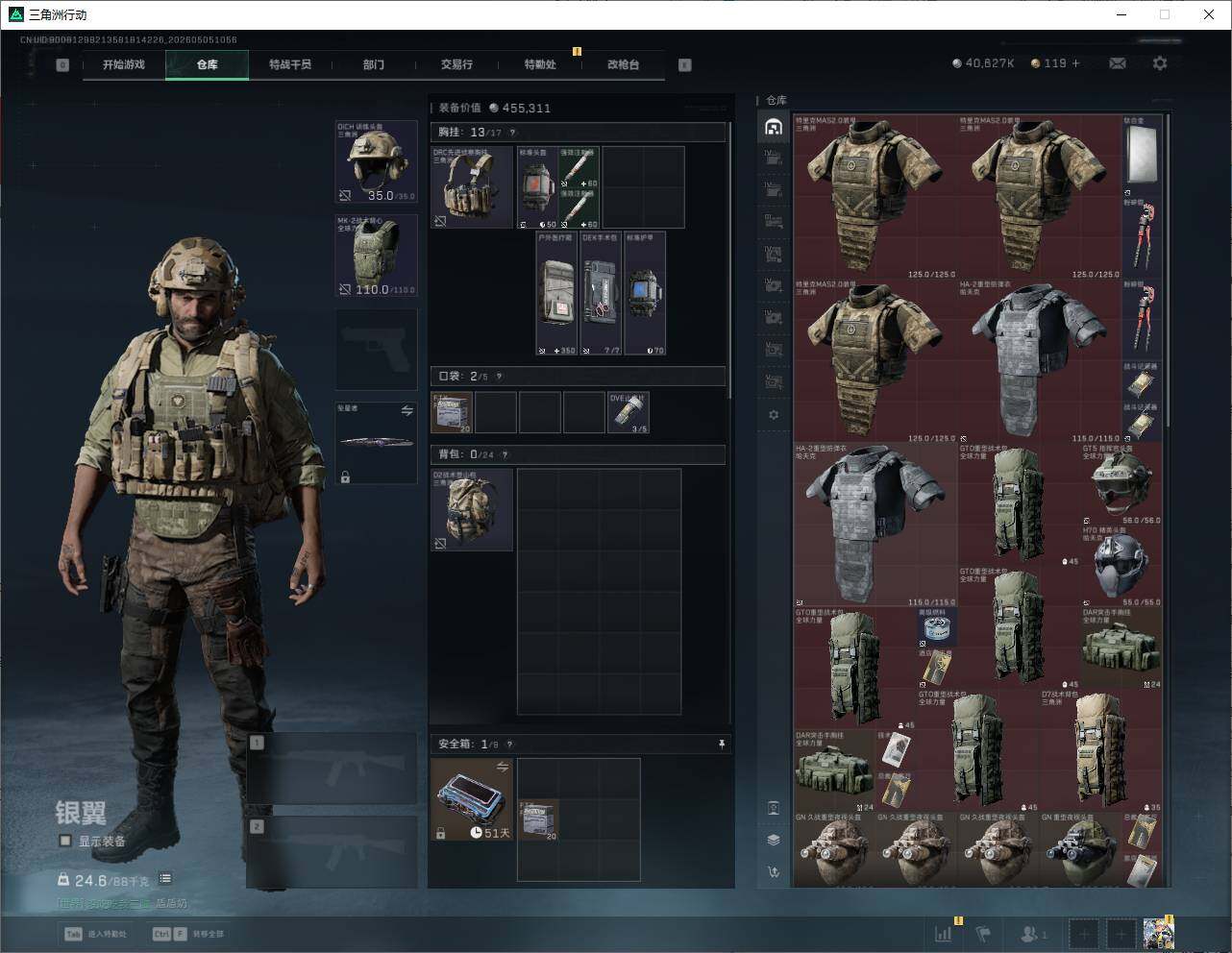
Task: Click the 40,827K currency balance
Action: point(983,63)
